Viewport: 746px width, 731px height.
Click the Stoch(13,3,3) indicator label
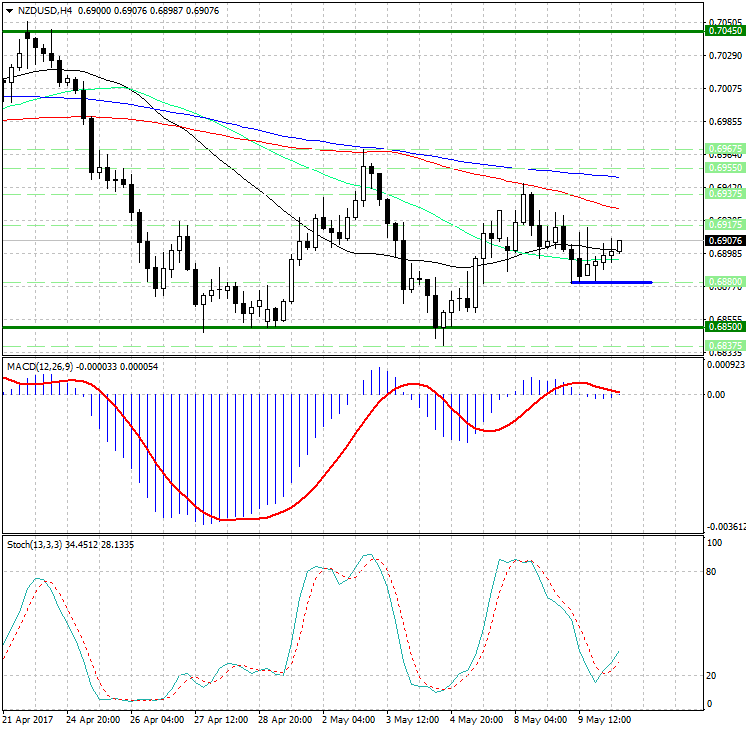[x=33, y=544]
